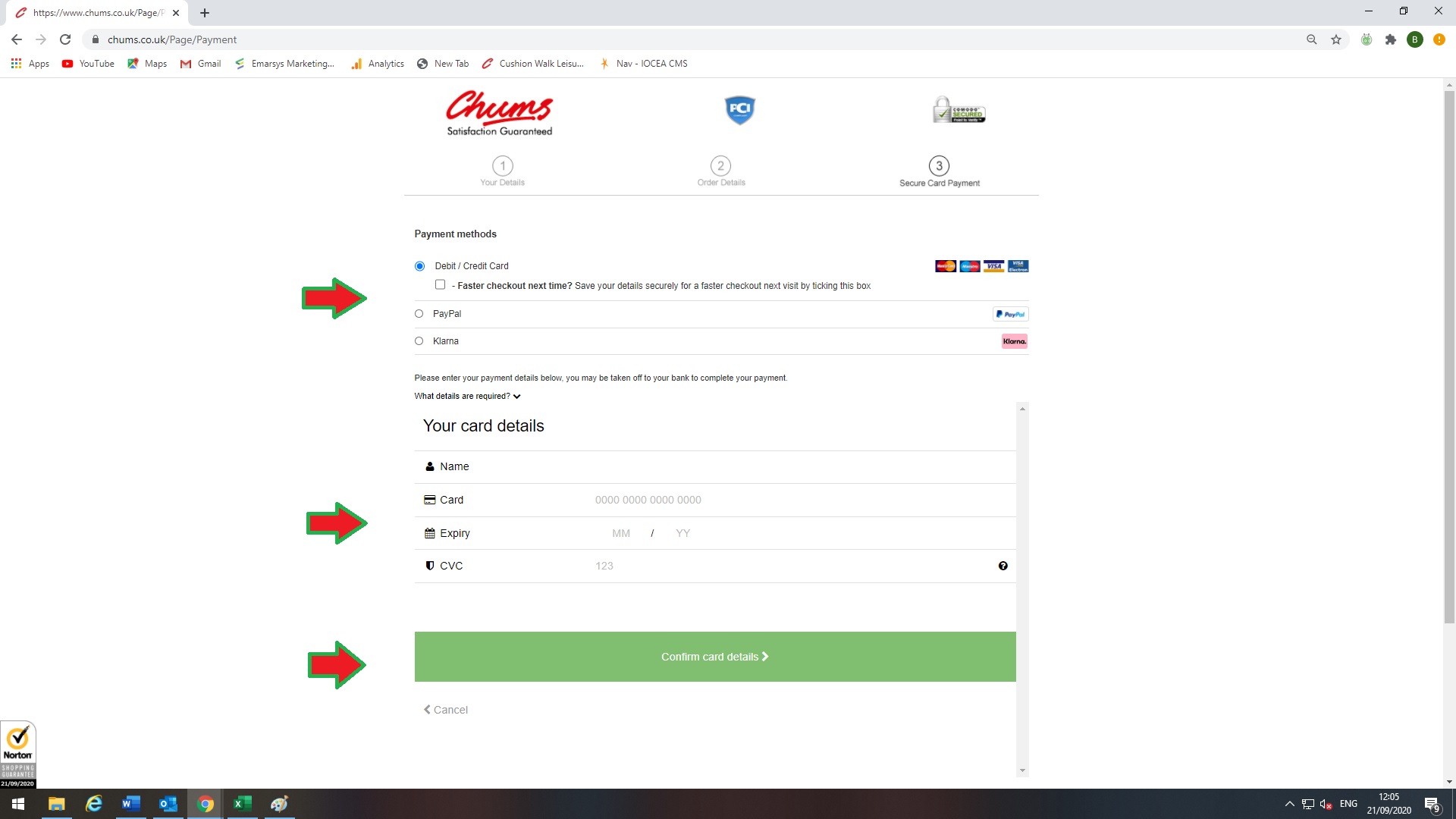Viewport: 1456px width, 819px height.
Task: Click the PCI shield badge
Action: [739, 110]
